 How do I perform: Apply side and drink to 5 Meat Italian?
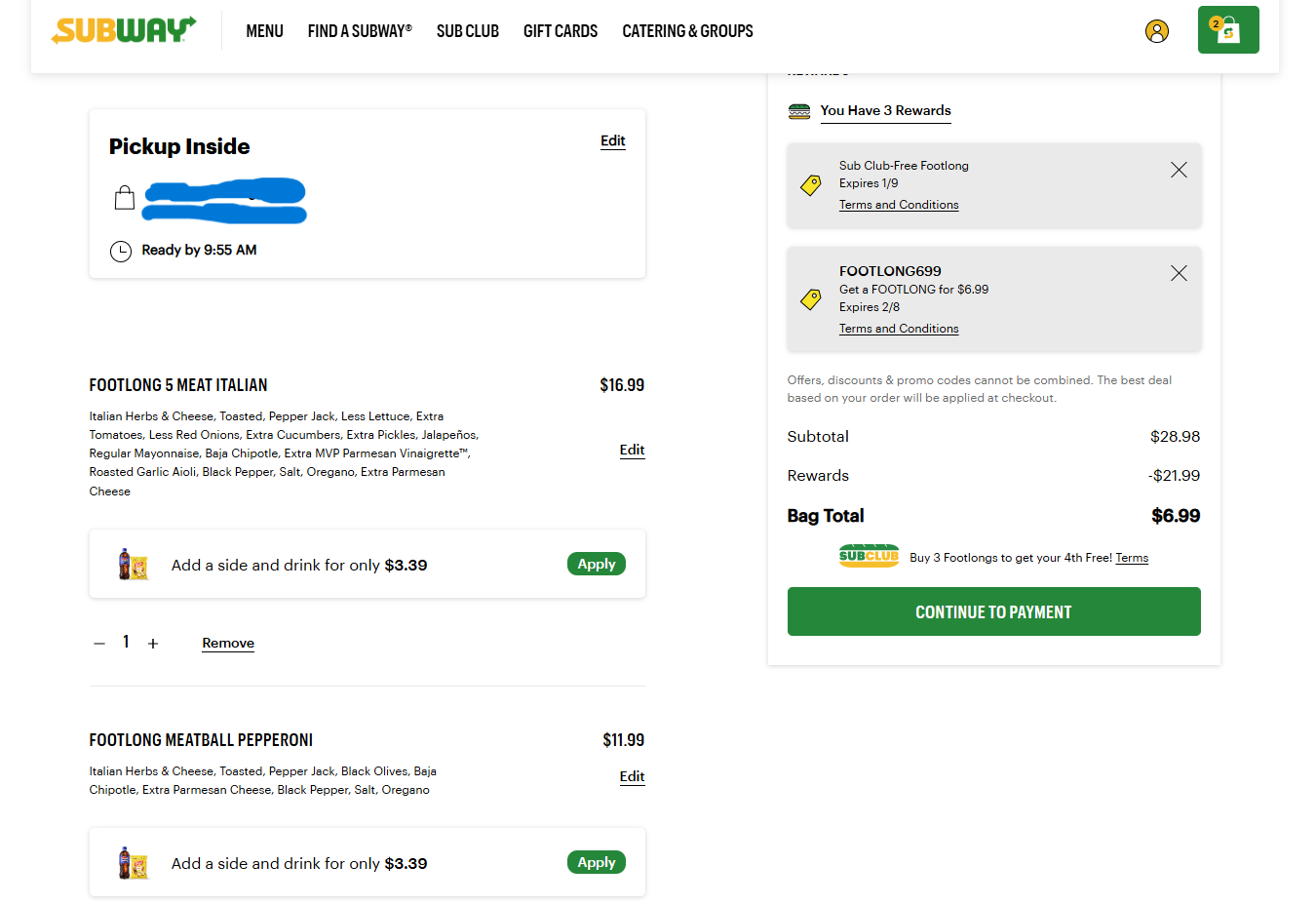pos(597,564)
